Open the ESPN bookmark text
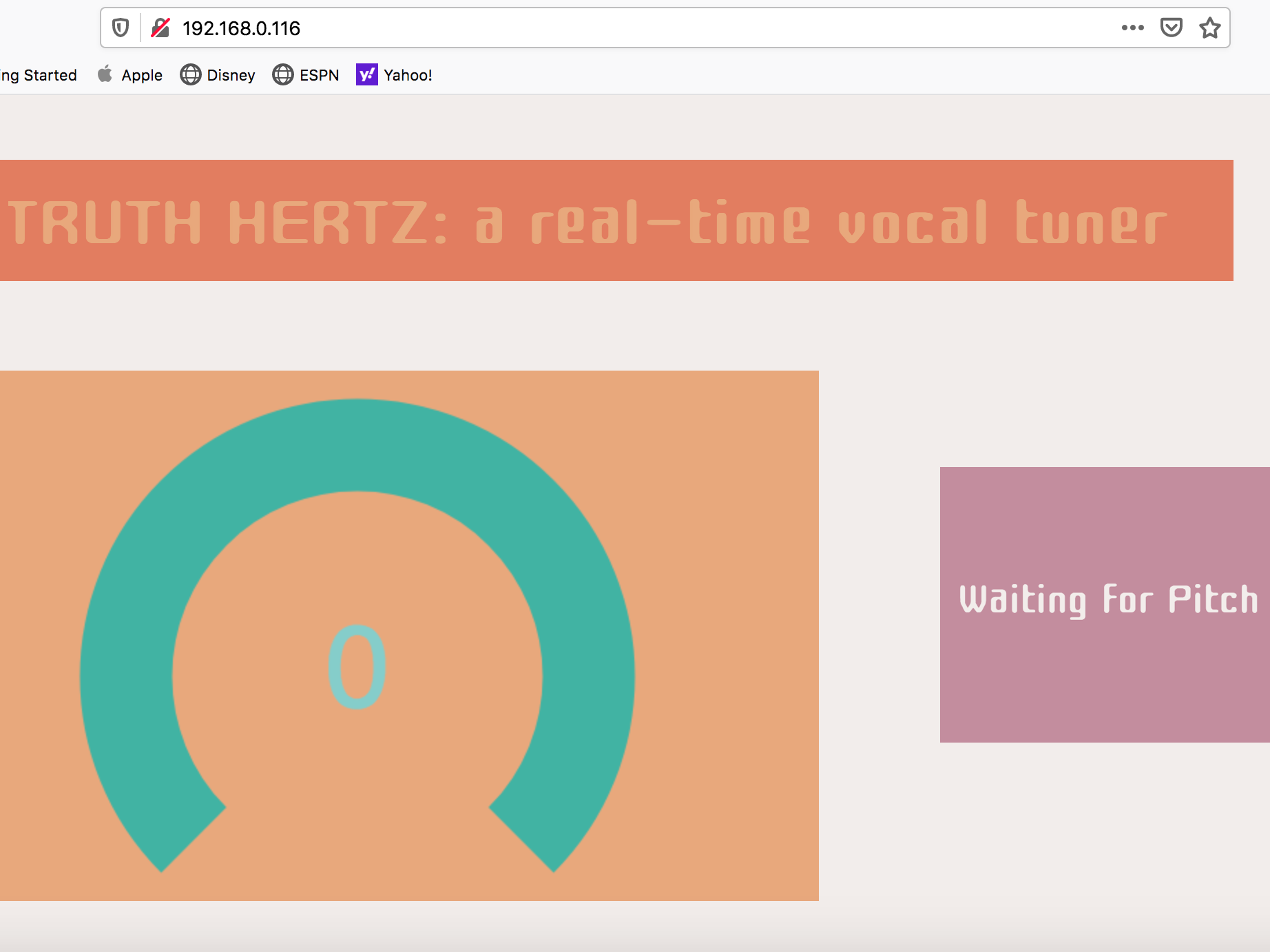Viewport: 1270px width, 952px height. pos(319,75)
